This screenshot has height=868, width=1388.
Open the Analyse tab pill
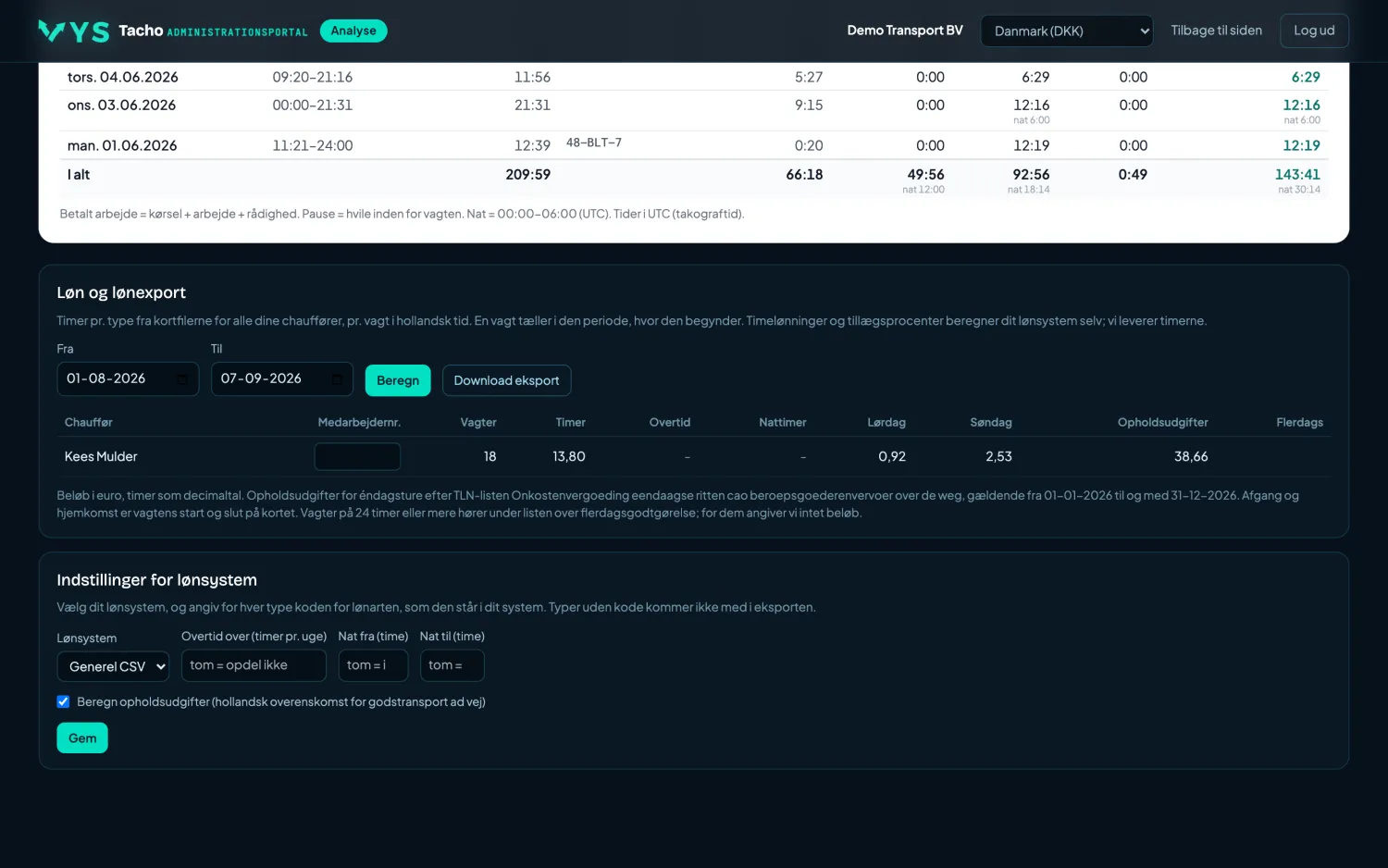pyautogui.click(x=353, y=31)
